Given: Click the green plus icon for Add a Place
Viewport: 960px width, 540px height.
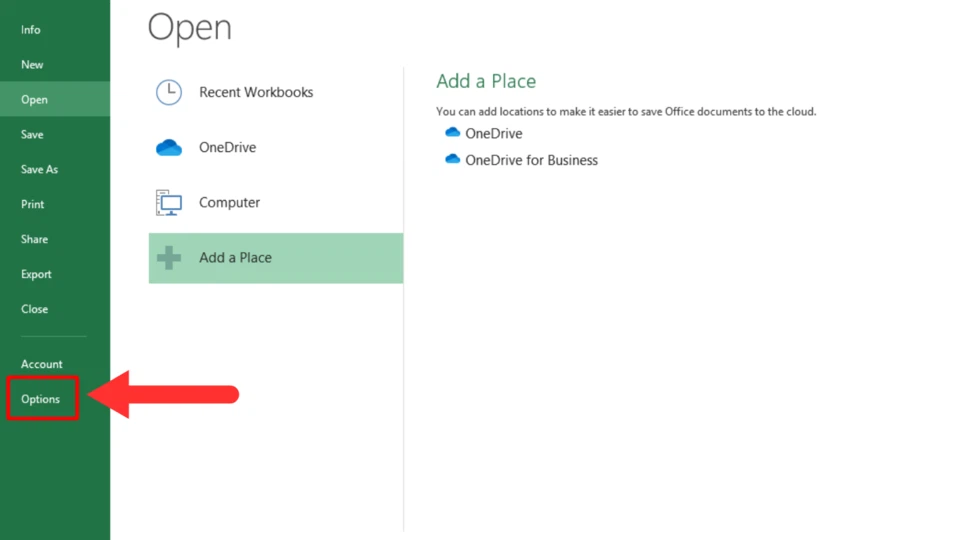Looking at the screenshot, I should click(x=169, y=258).
